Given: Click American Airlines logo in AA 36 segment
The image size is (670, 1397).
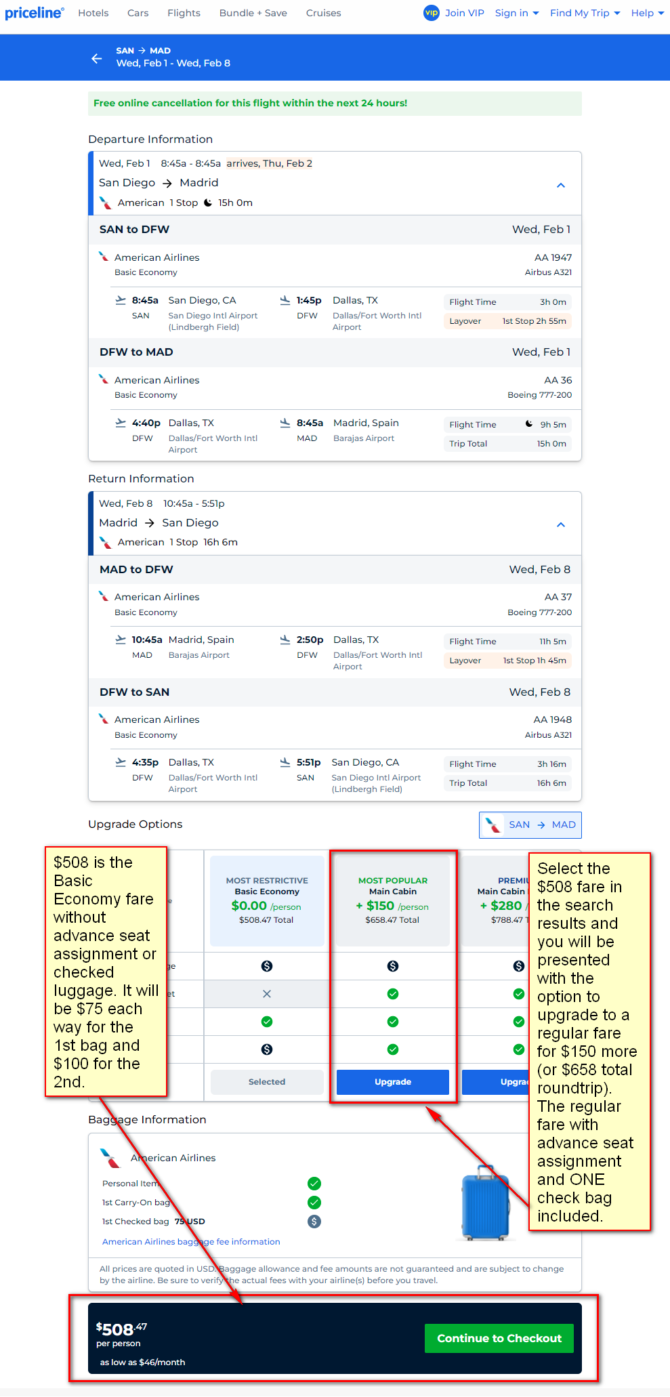Looking at the screenshot, I should pyautogui.click(x=104, y=380).
